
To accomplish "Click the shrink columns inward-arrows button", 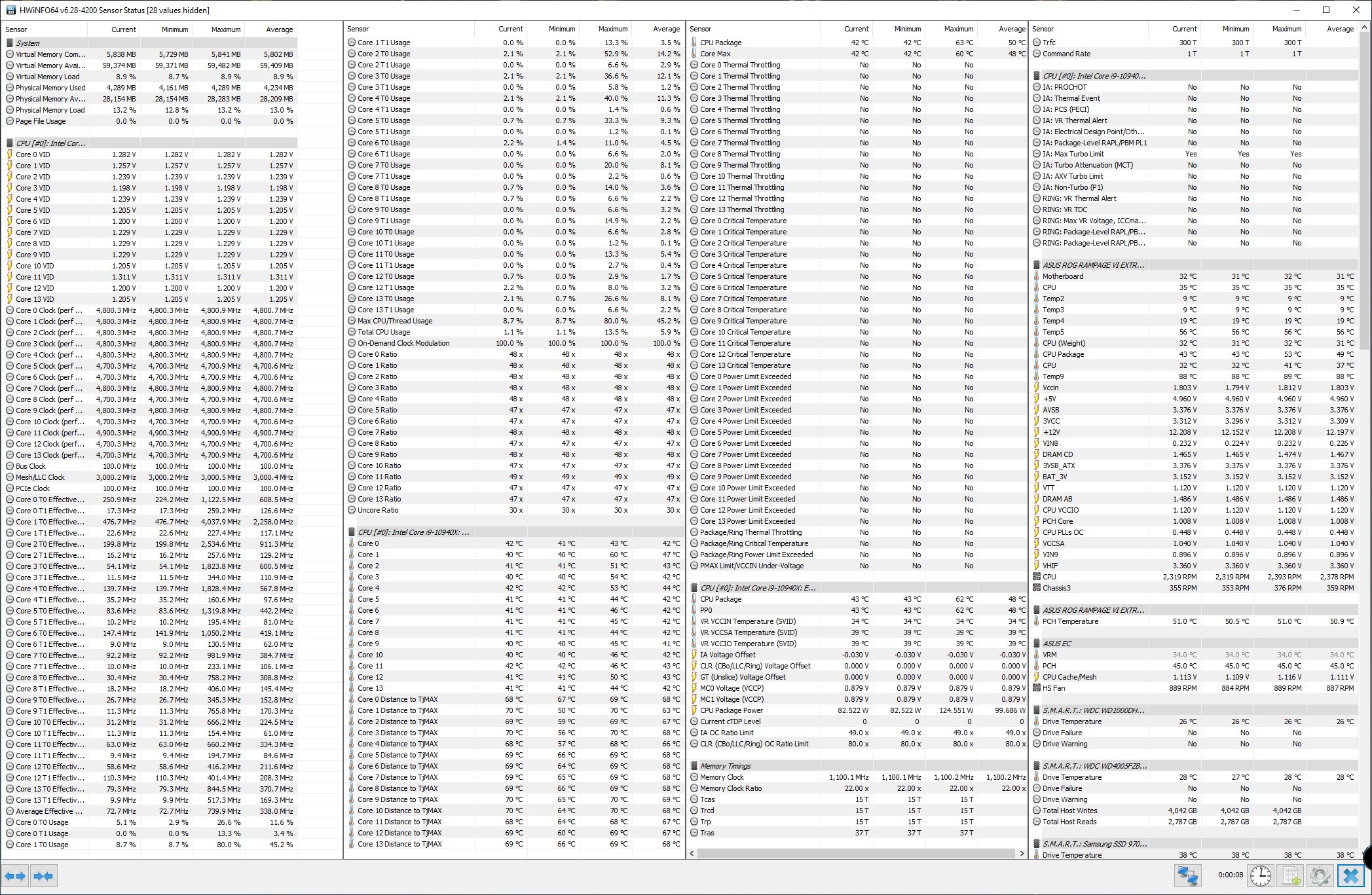I will pyautogui.click(x=43, y=876).
